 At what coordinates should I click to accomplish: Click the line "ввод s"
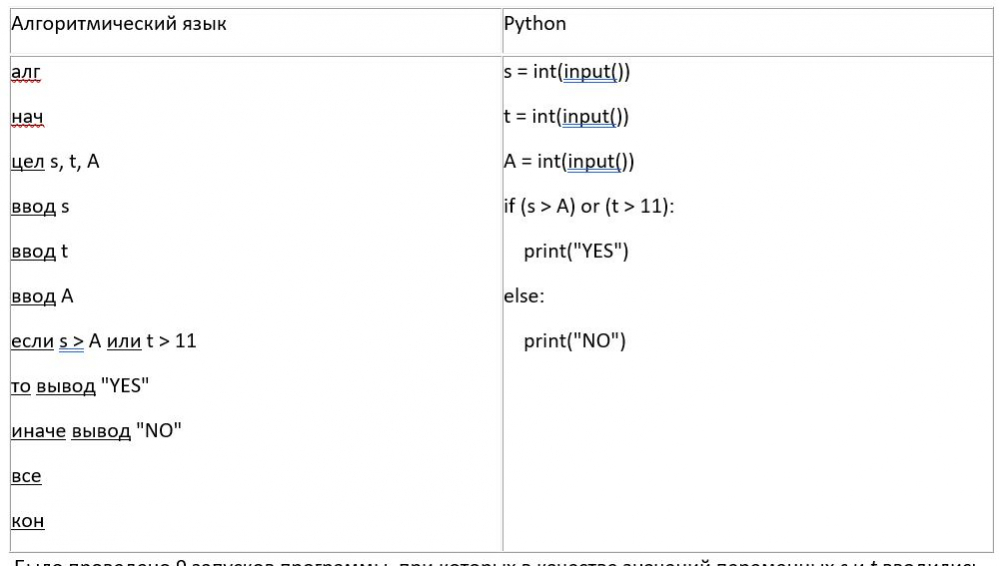coord(40,206)
